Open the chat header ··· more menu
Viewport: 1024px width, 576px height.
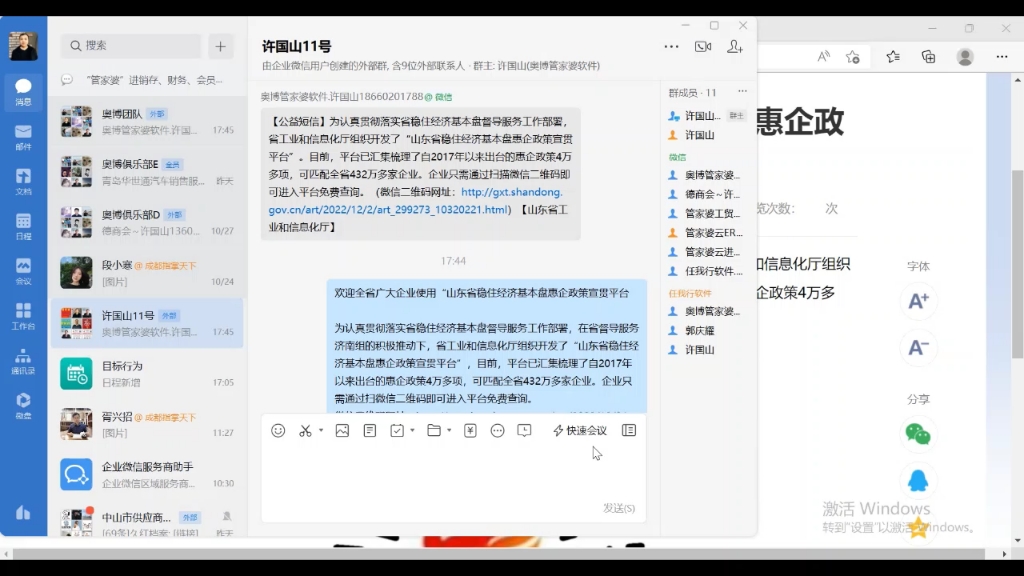(x=671, y=46)
